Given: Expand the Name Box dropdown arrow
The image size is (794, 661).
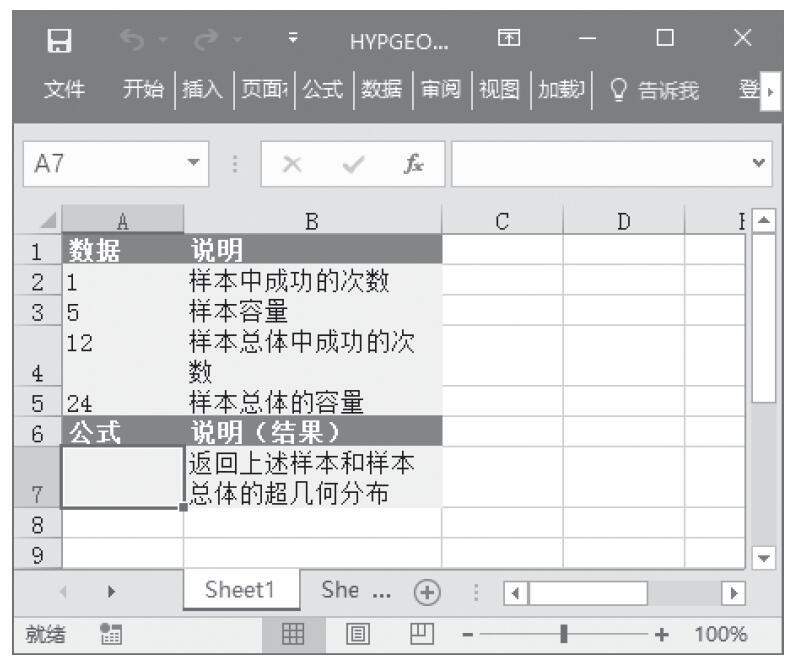Looking at the screenshot, I should click(193, 163).
